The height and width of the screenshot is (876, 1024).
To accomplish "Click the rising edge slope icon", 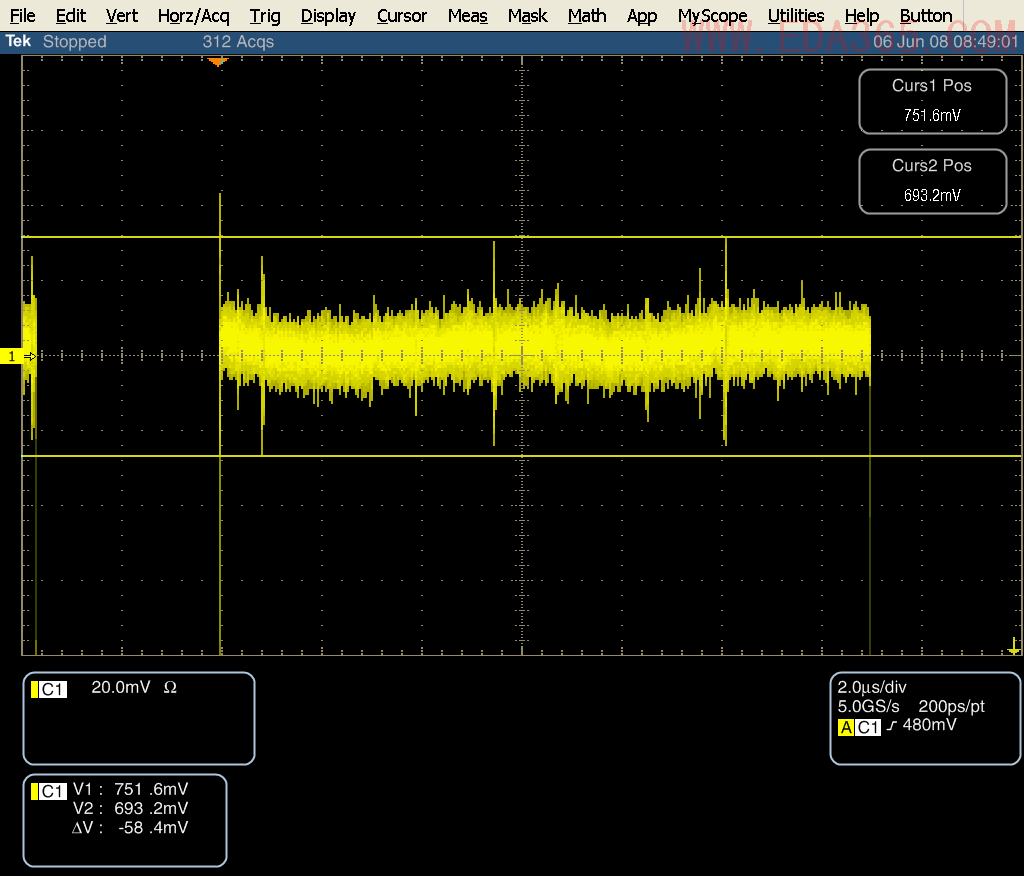I will [x=892, y=727].
